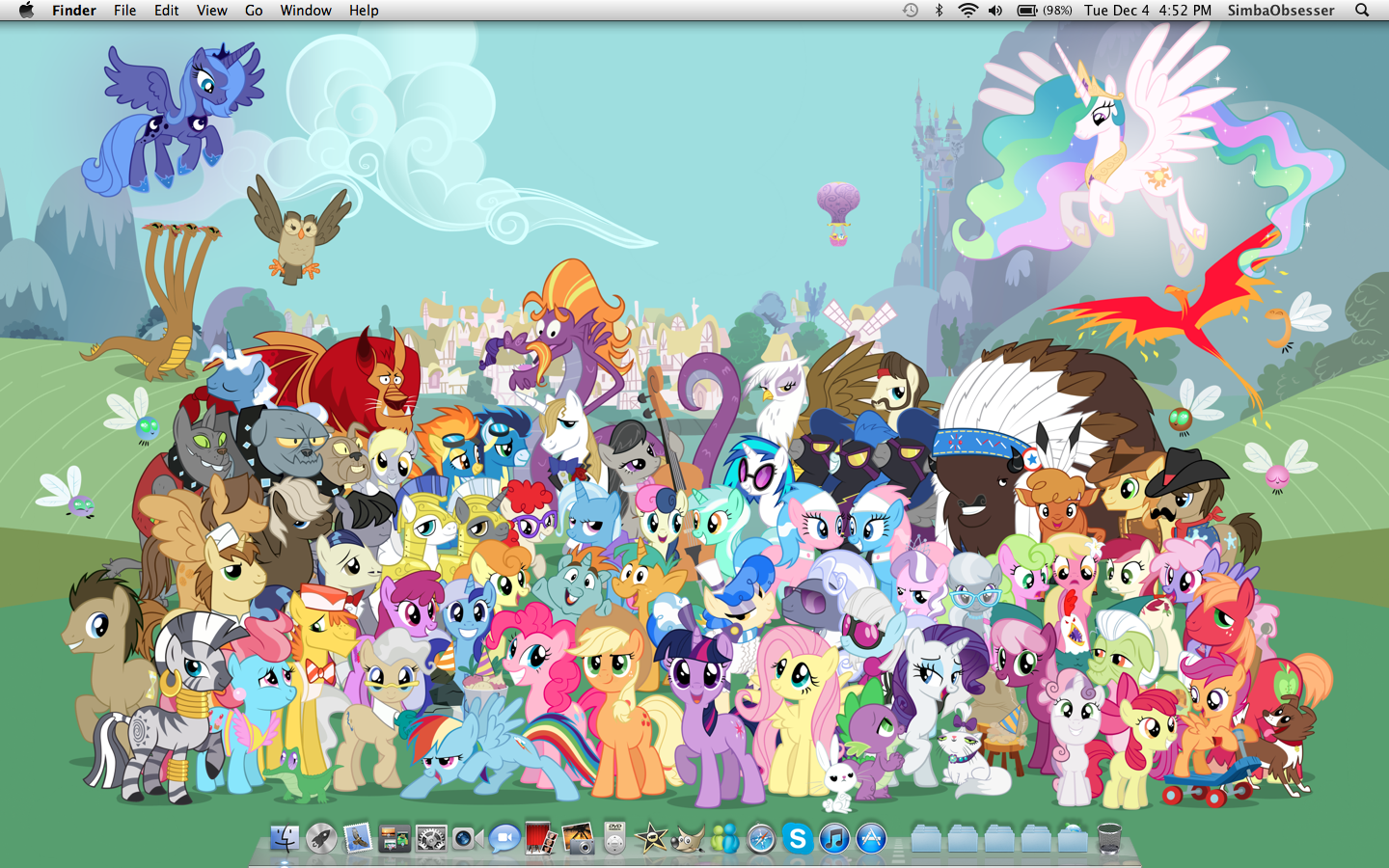Open Launchpad from the dock
1389x868 pixels.
[x=321, y=839]
